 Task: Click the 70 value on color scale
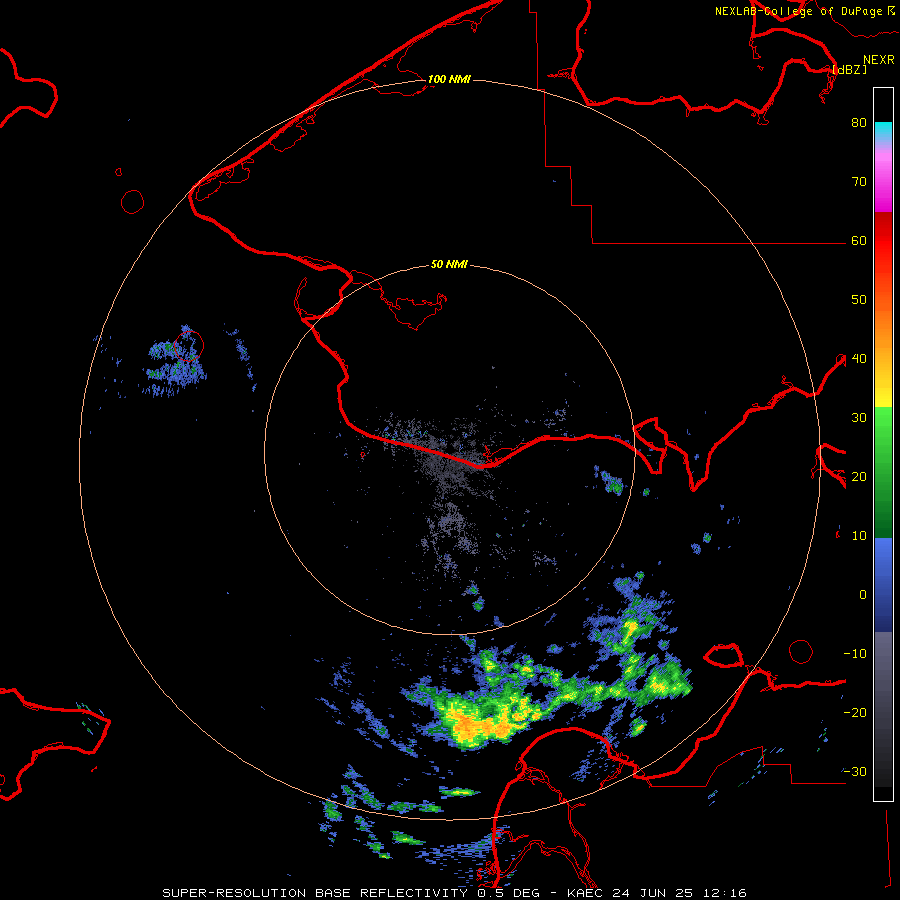pos(859,181)
